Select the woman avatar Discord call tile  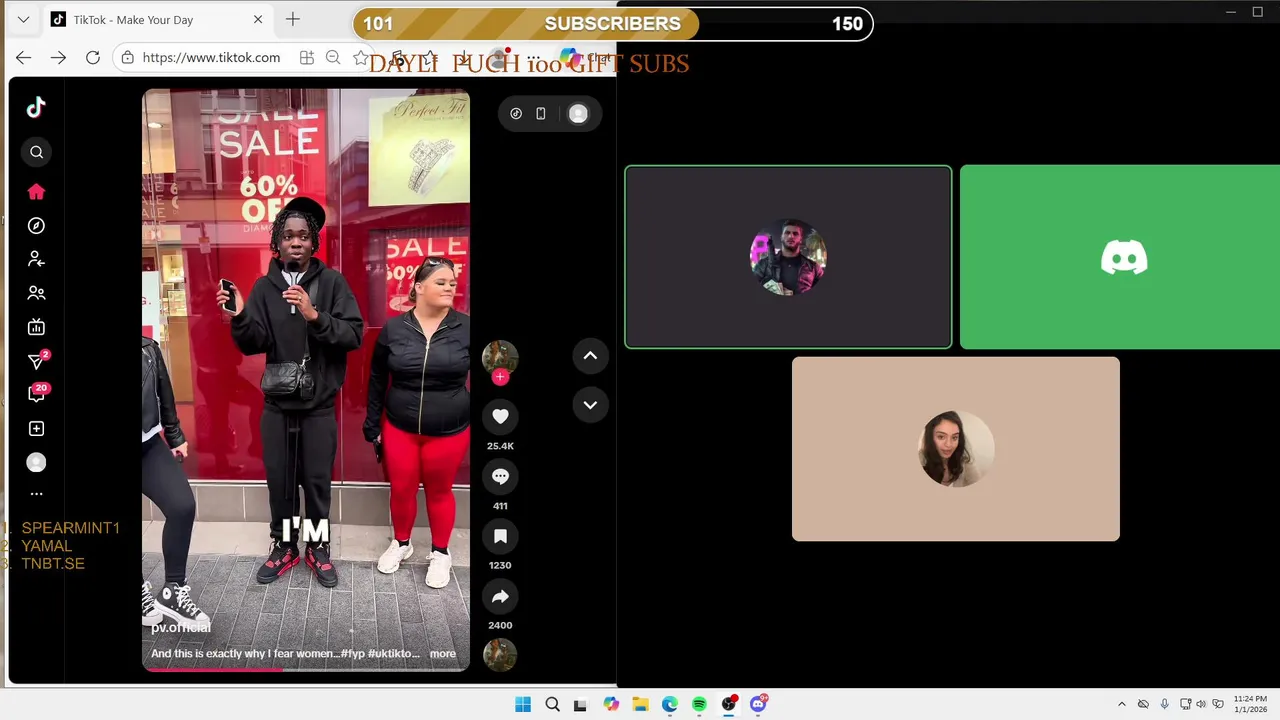point(956,449)
